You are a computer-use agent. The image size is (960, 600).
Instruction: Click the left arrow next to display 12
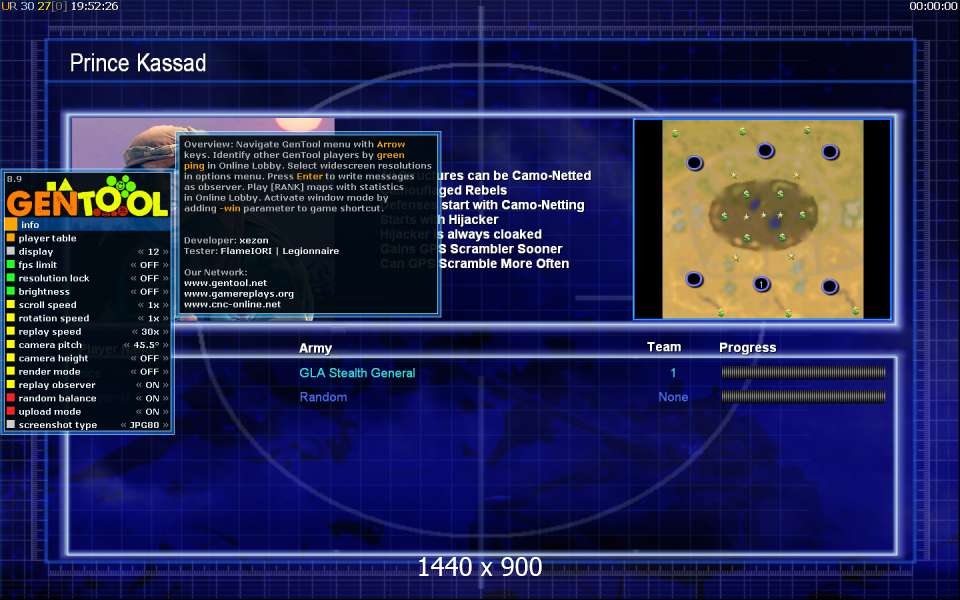coord(141,252)
